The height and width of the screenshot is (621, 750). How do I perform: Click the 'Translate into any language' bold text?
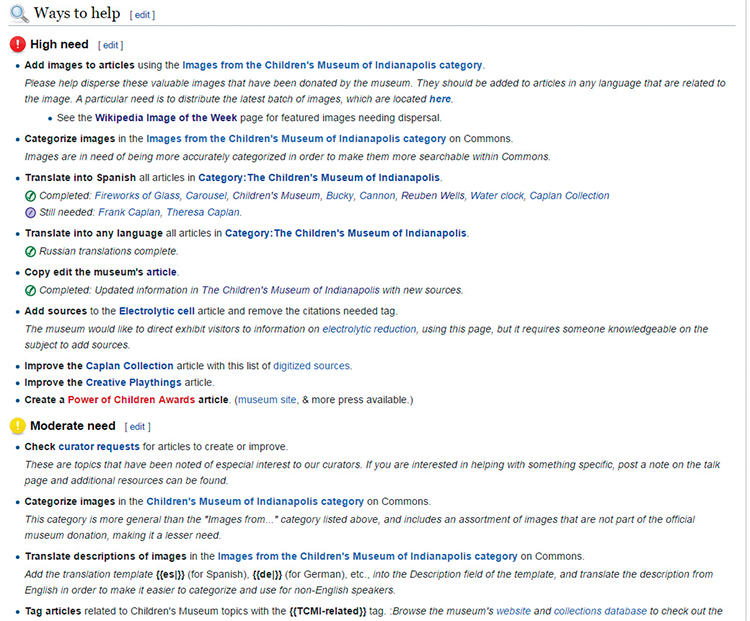[94, 233]
